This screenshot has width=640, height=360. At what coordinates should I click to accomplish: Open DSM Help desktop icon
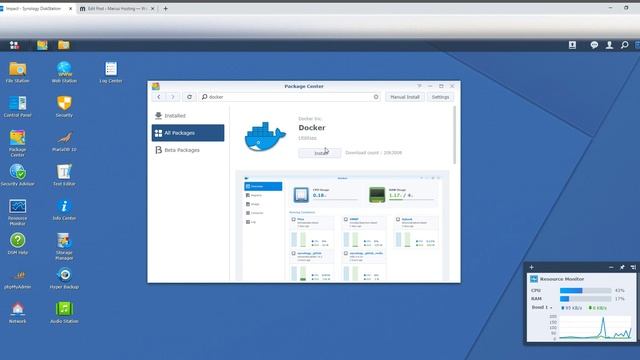[x=18, y=244]
